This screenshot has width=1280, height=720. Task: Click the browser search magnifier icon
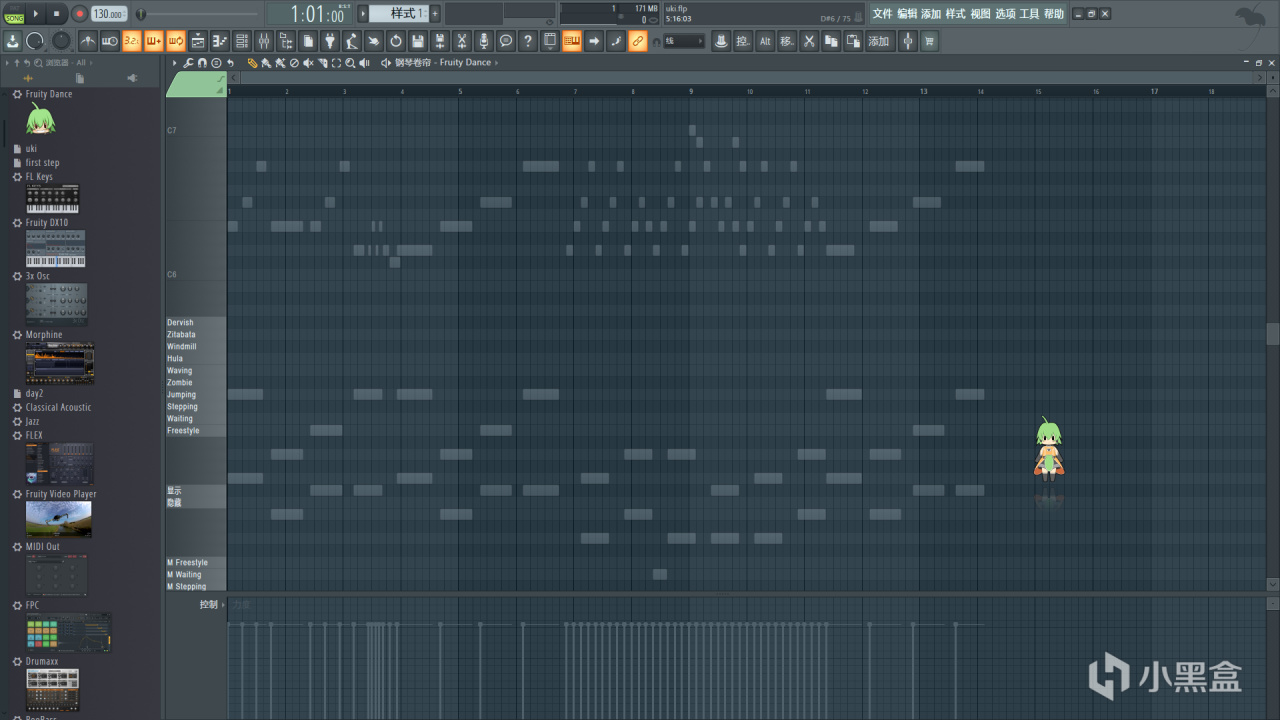38,63
